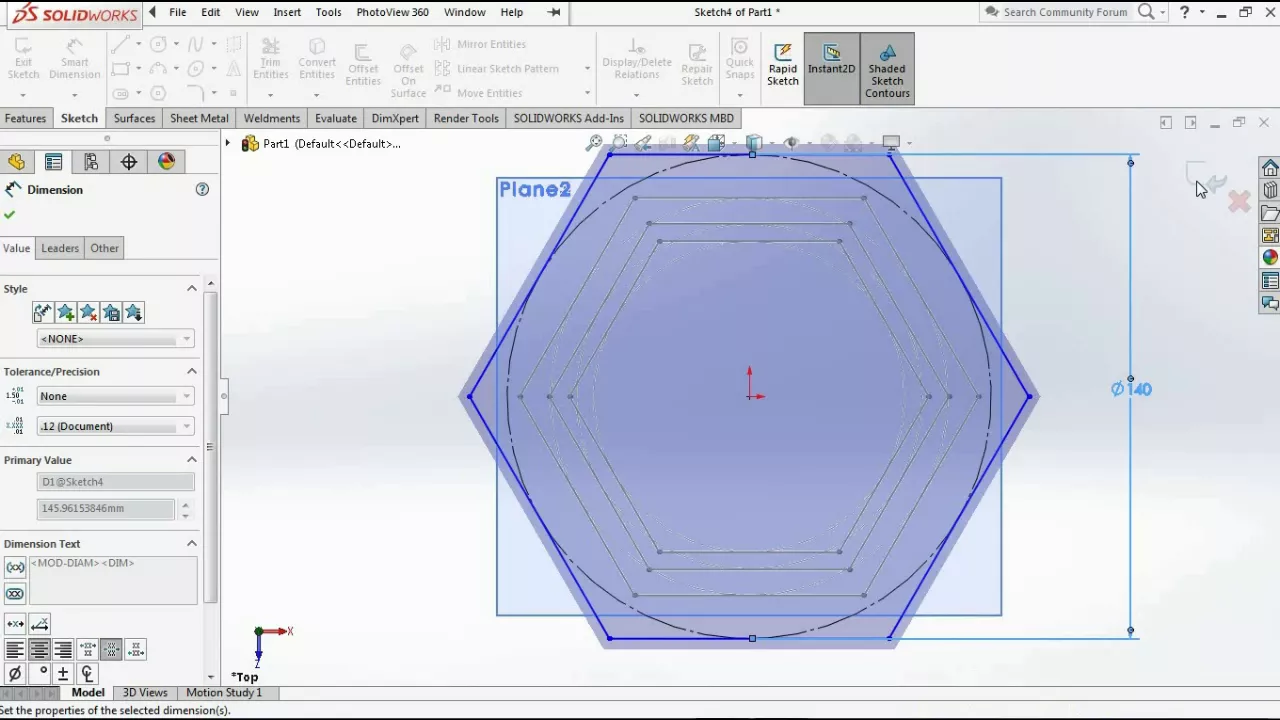Click the Save a Style icon
The image size is (1280, 720).
tap(111, 313)
